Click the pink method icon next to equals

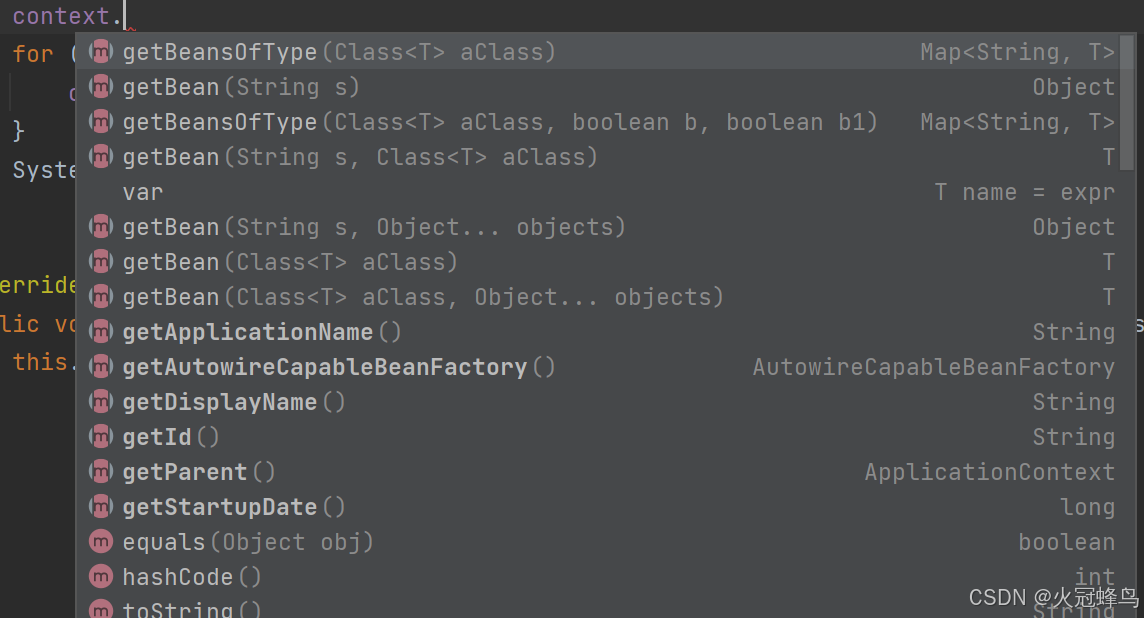[x=101, y=541]
